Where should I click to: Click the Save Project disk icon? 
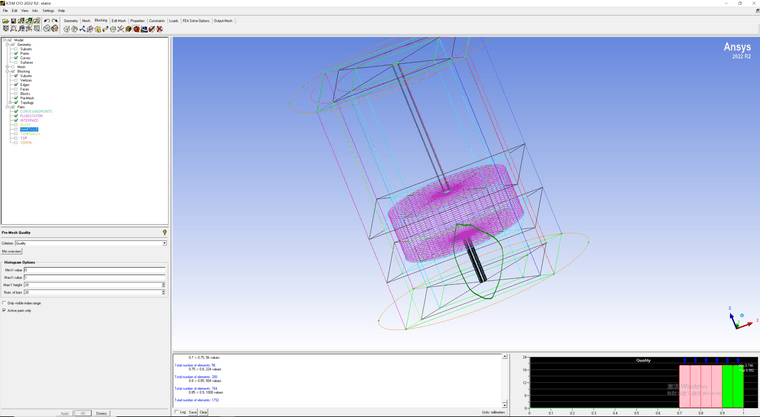click(x=13, y=21)
